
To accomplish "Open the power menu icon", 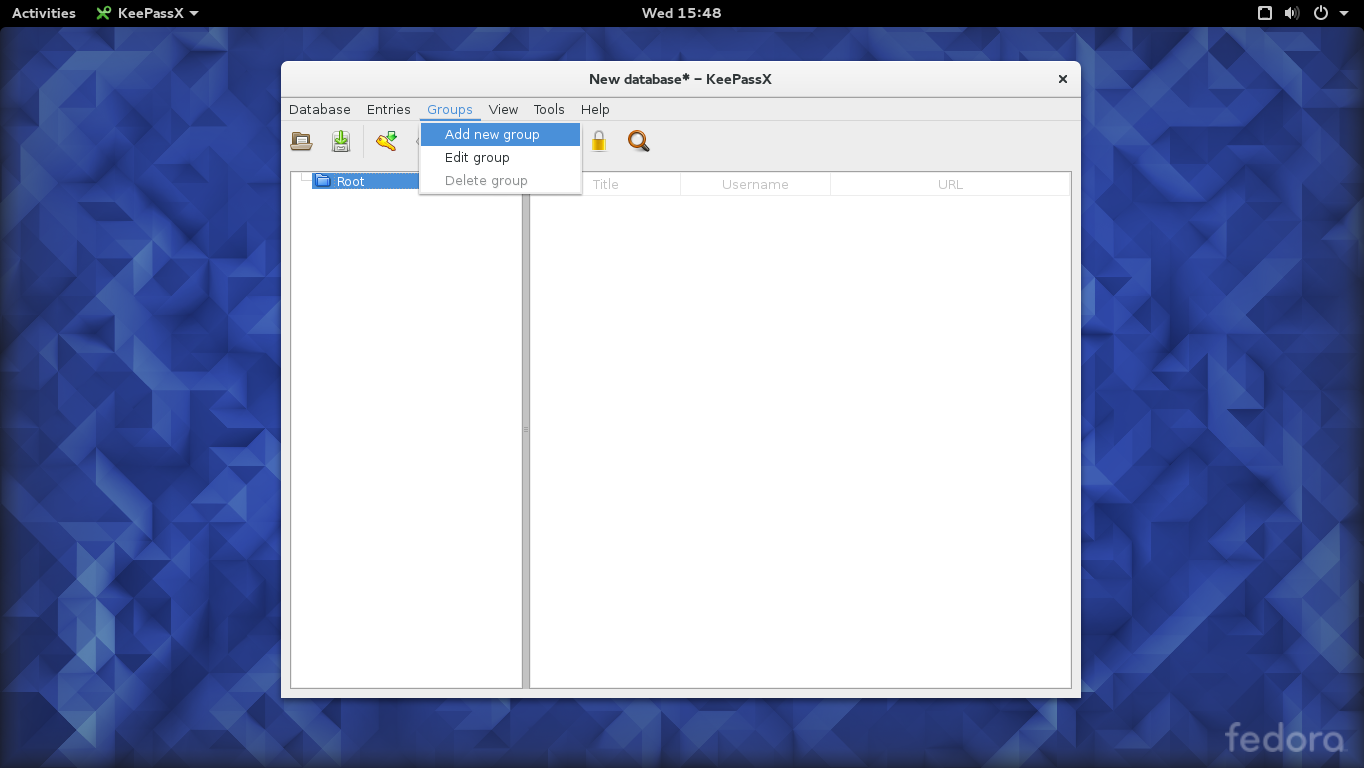I will click(1321, 13).
